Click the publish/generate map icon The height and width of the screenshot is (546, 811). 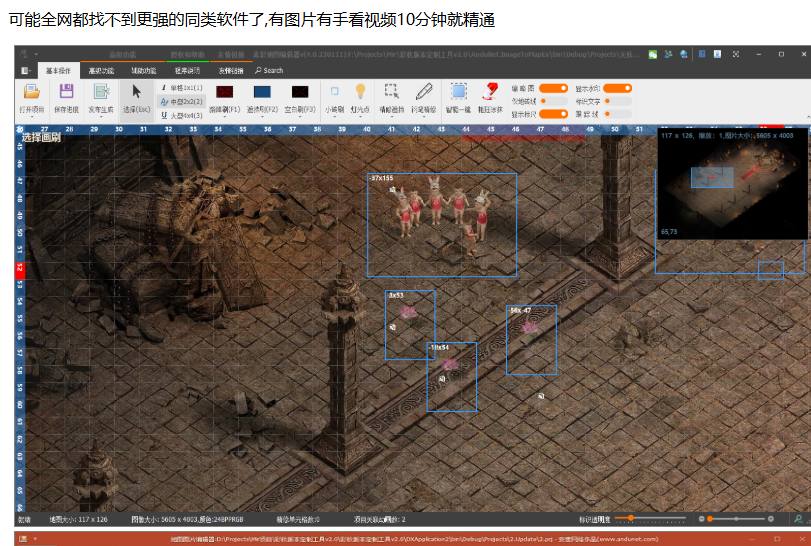[x=101, y=92]
